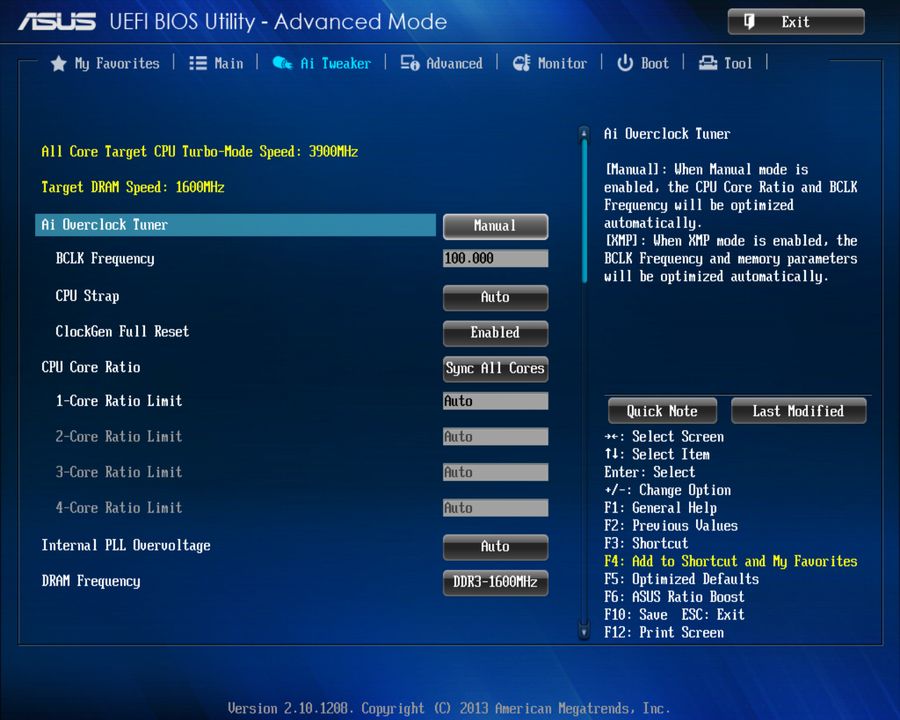Screen dimensions: 900x720
Task: Click the Main list icon
Action: click(197, 62)
